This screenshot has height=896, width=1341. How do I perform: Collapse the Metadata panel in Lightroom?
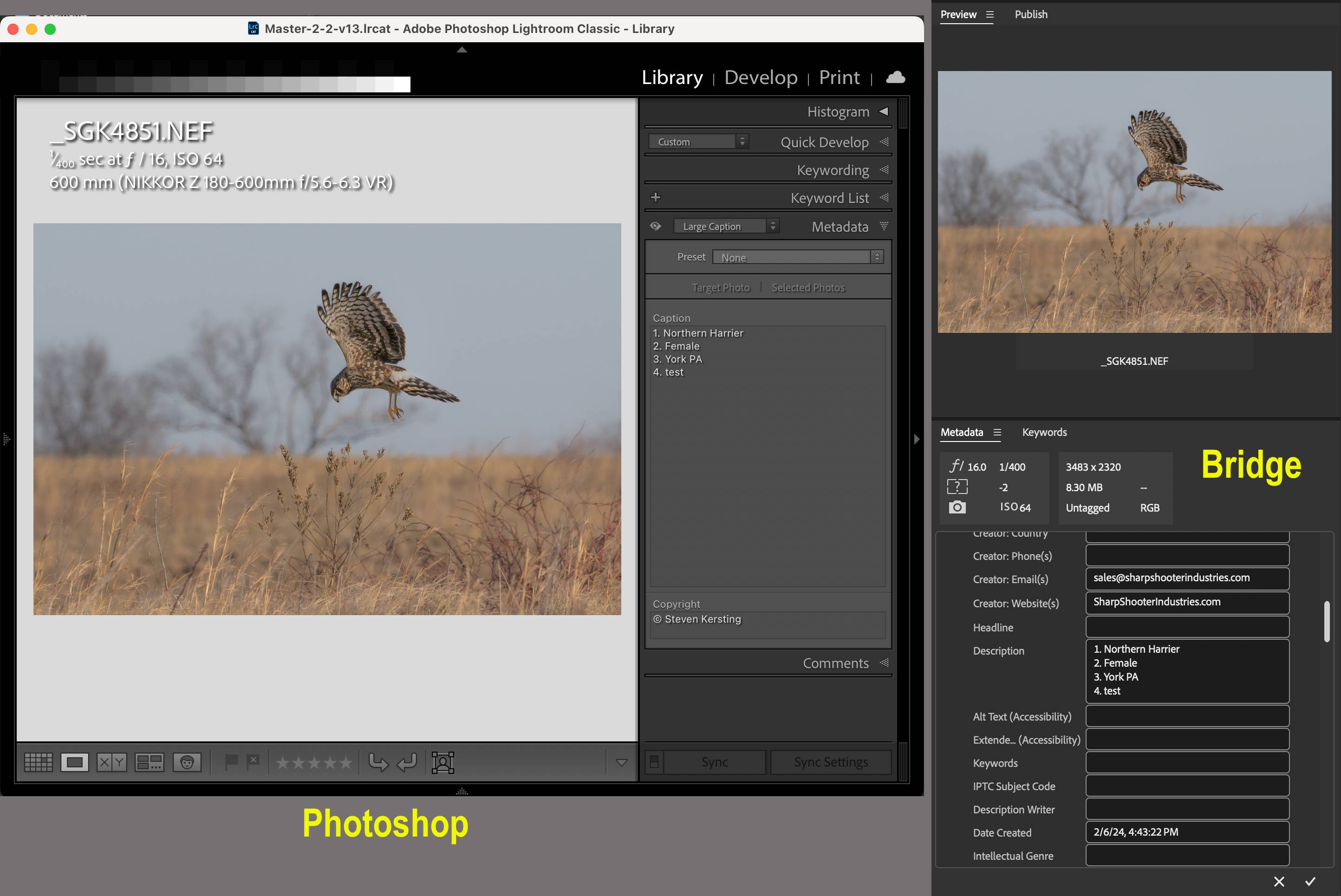(885, 226)
